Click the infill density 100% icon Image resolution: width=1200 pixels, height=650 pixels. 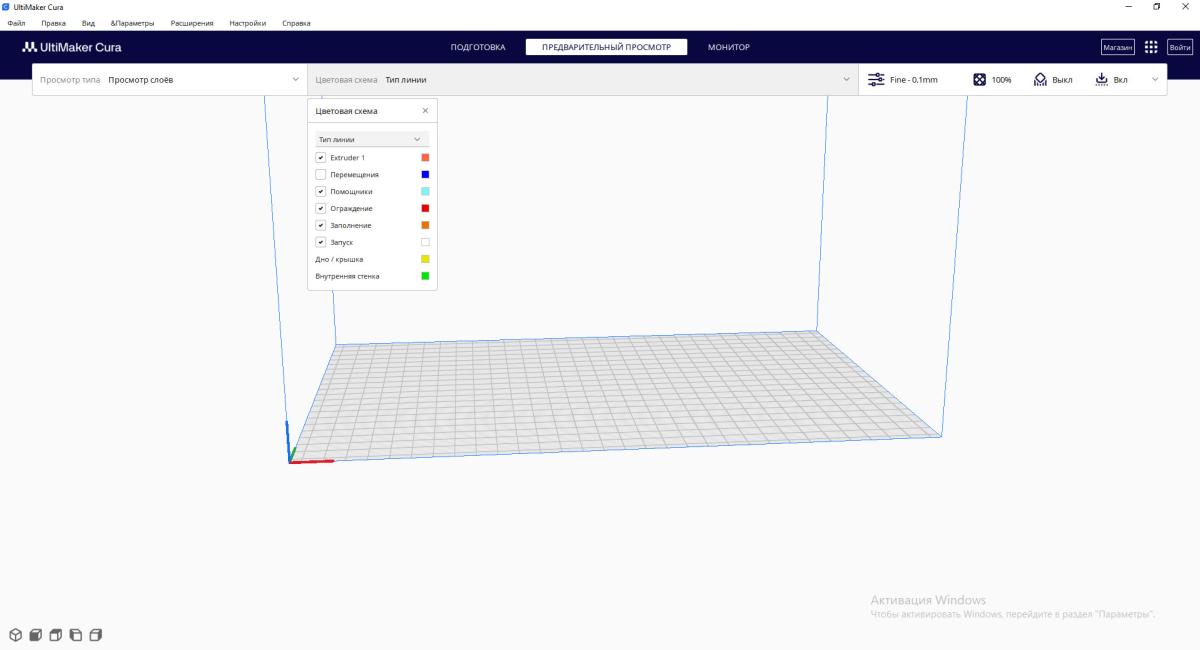[x=980, y=80]
